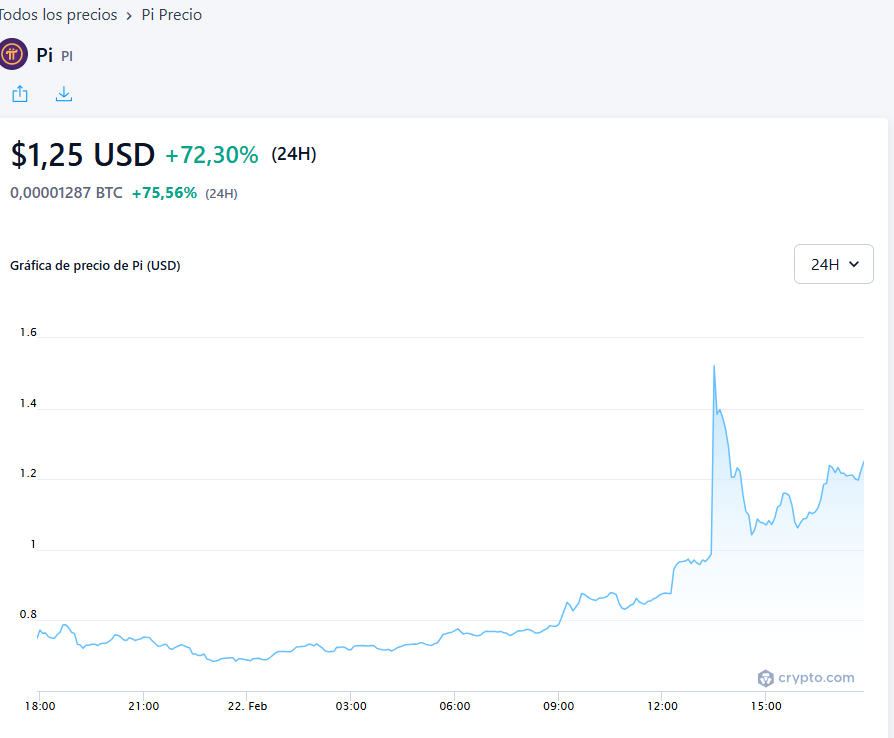Image resolution: width=894 pixels, height=738 pixels.
Task: Click the +72,30% change value
Action: click(x=212, y=155)
